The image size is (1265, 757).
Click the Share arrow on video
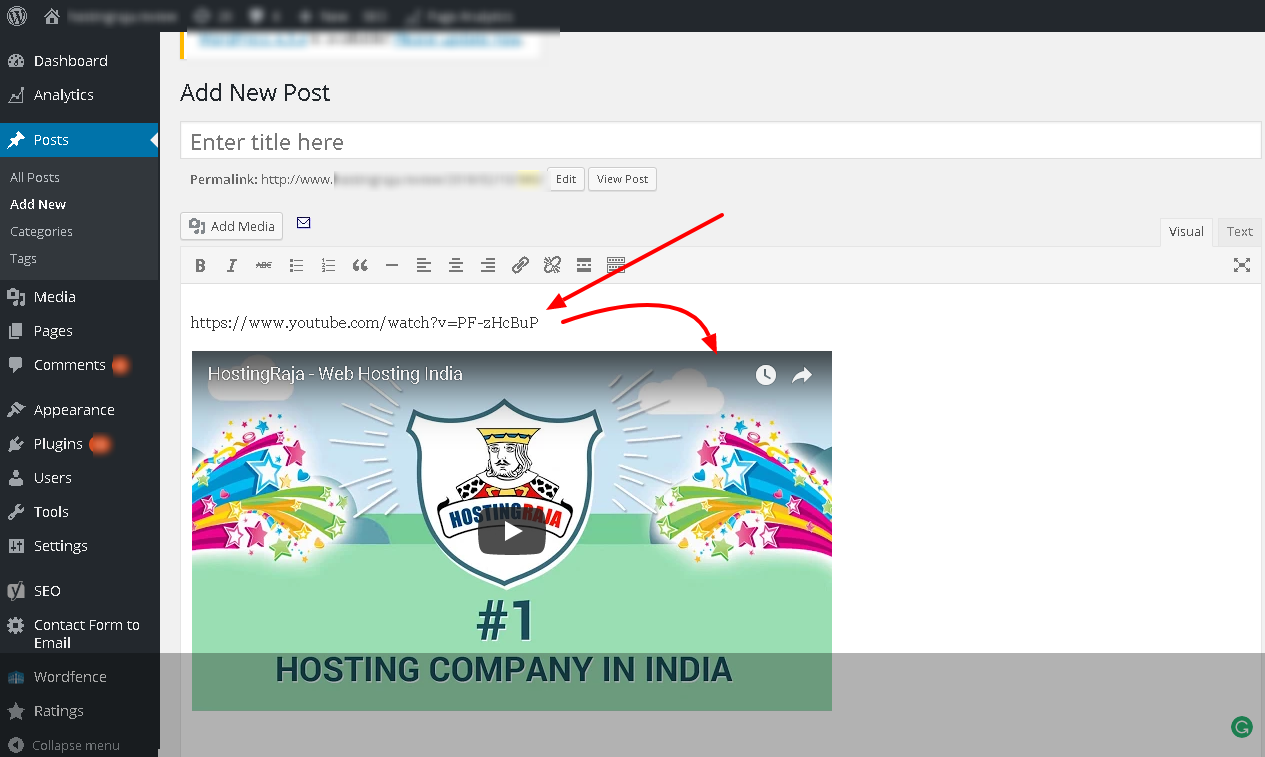click(802, 375)
